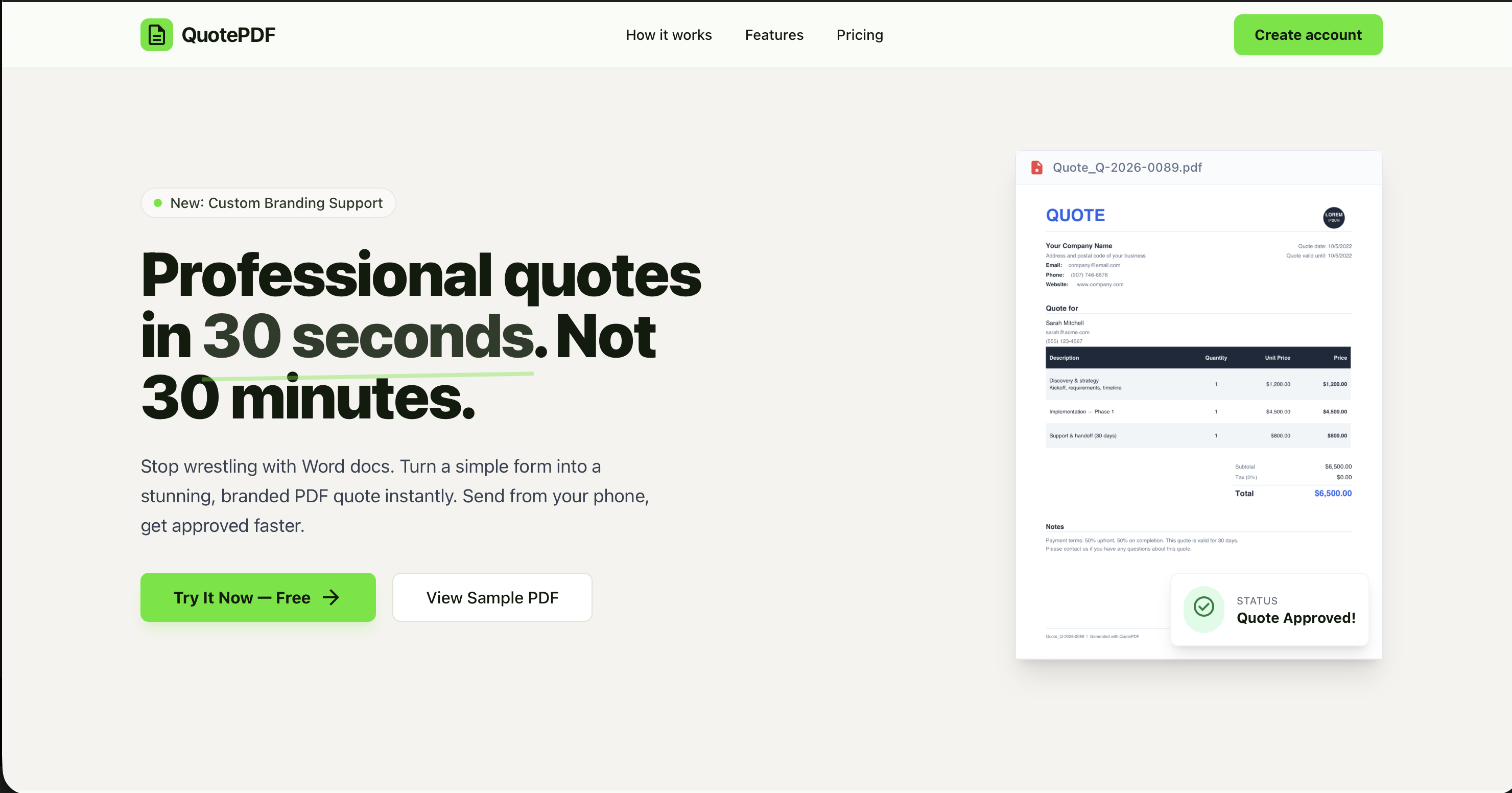This screenshot has height=793, width=1512.
Task: Select the LOREM IPSUM circular logo on the quote
Action: pyautogui.click(x=1333, y=217)
